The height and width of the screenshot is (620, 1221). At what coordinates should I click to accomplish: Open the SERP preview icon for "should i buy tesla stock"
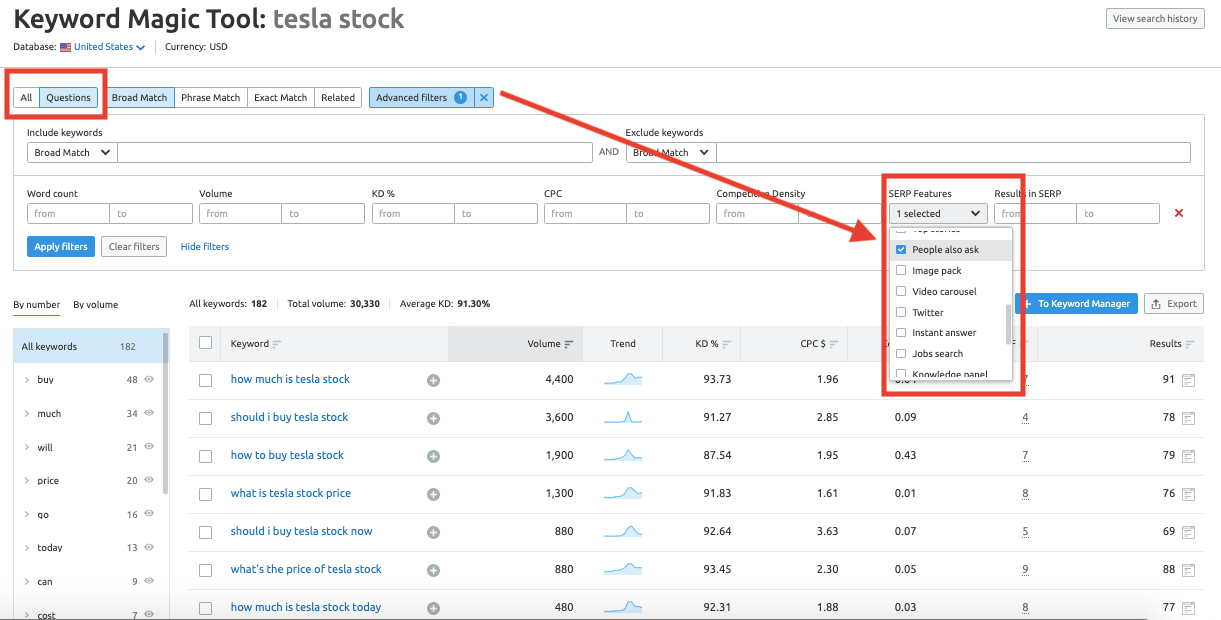coord(1188,417)
